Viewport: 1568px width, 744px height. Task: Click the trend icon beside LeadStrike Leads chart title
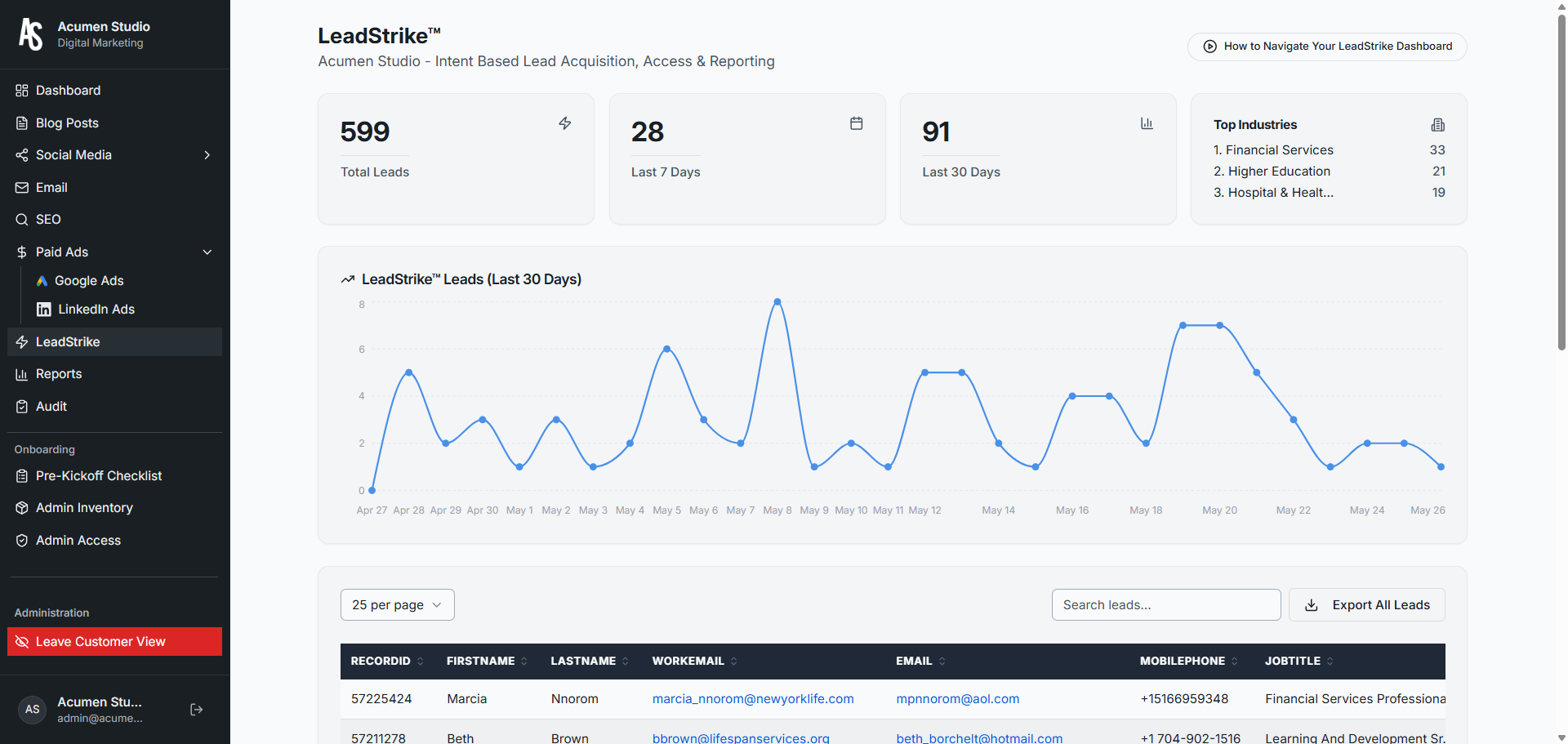pyautogui.click(x=348, y=279)
